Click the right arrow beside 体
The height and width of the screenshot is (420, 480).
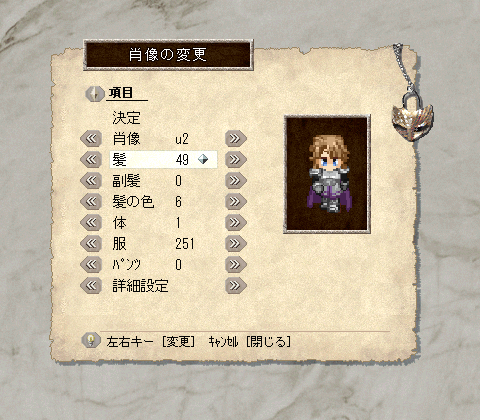click(236, 223)
